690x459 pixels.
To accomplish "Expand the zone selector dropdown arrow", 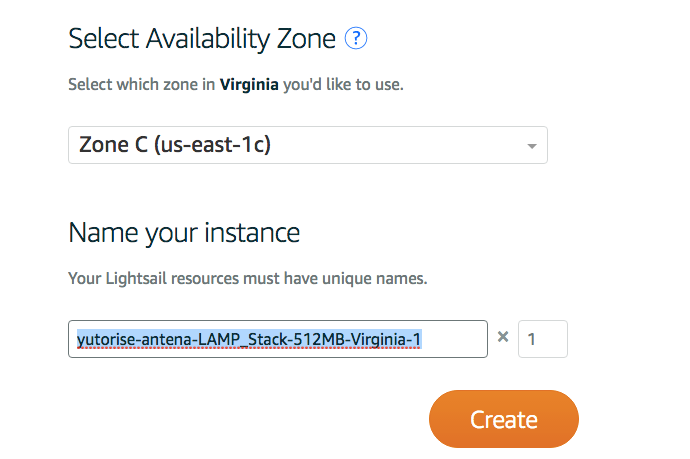I will pos(532,146).
